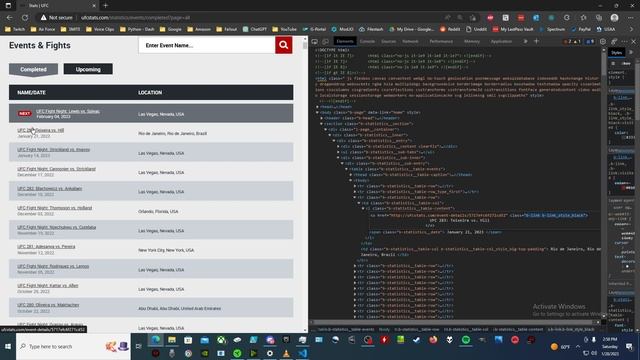Screen dimensions: 640x360
Task: Switch to the Completed events tab
Action: [33, 69]
